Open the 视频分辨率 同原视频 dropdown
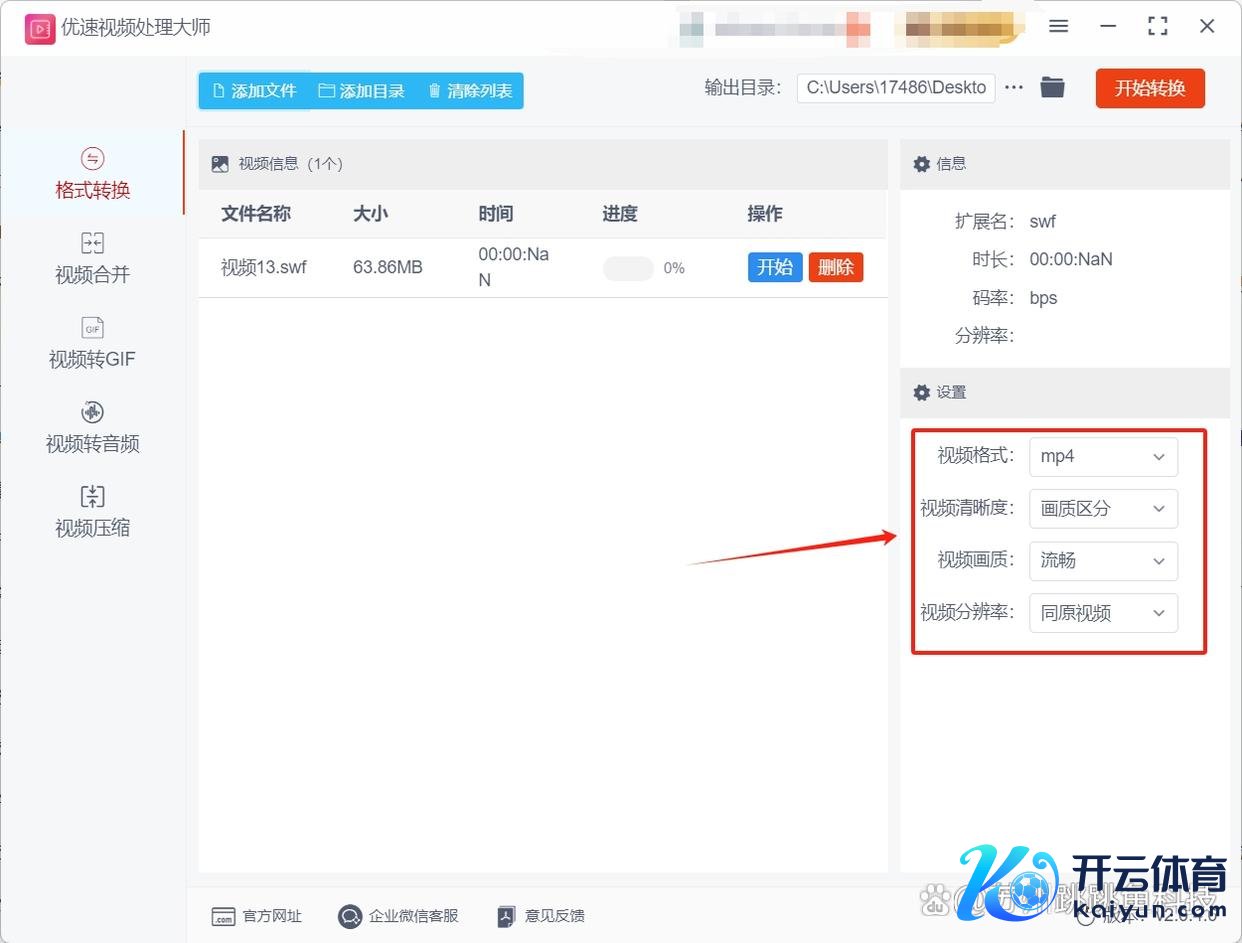The height and width of the screenshot is (943, 1242). click(x=1103, y=613)
